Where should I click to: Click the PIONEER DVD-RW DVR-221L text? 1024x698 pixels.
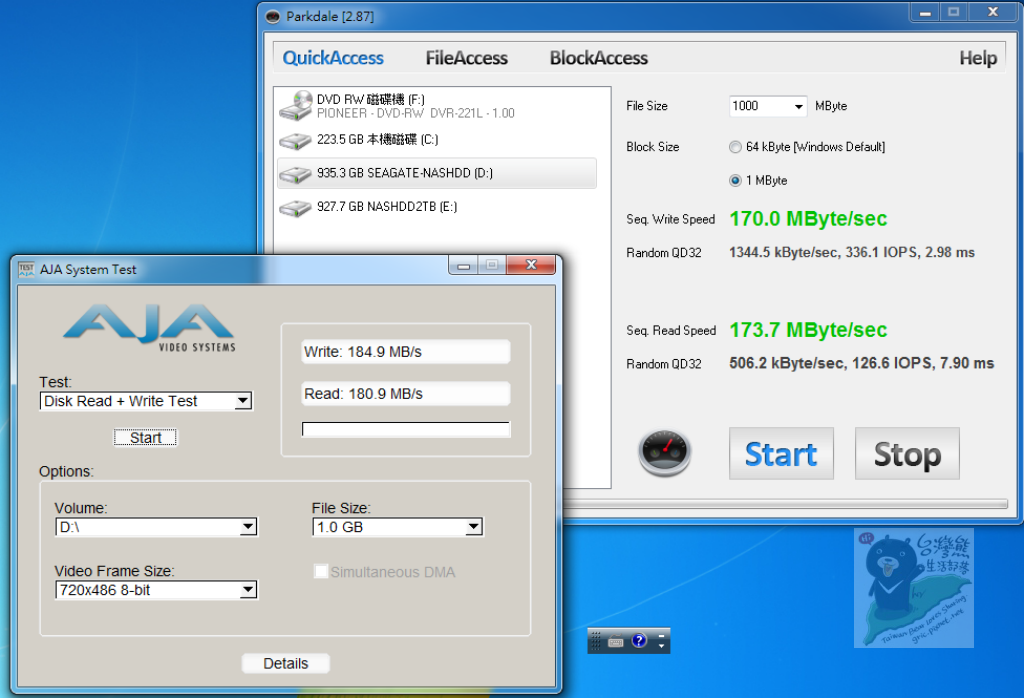coord(415,114)
